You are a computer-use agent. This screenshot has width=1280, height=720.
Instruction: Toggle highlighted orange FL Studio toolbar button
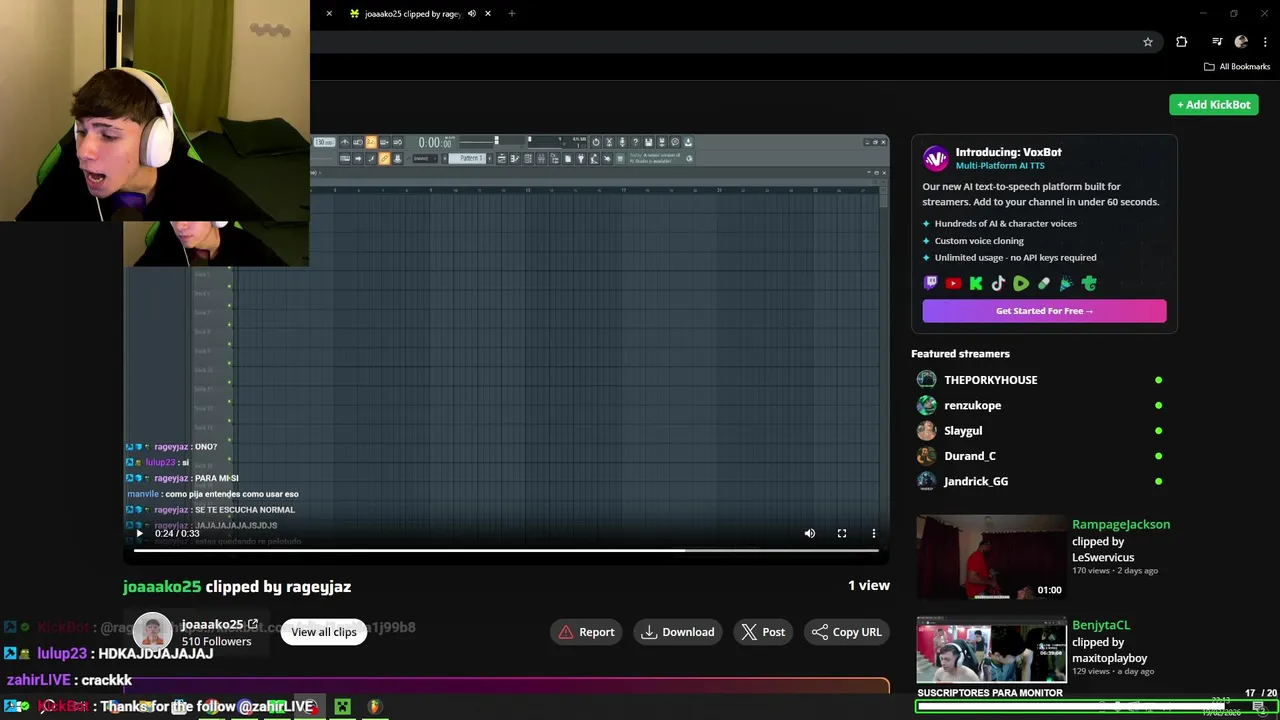point(371,142)
